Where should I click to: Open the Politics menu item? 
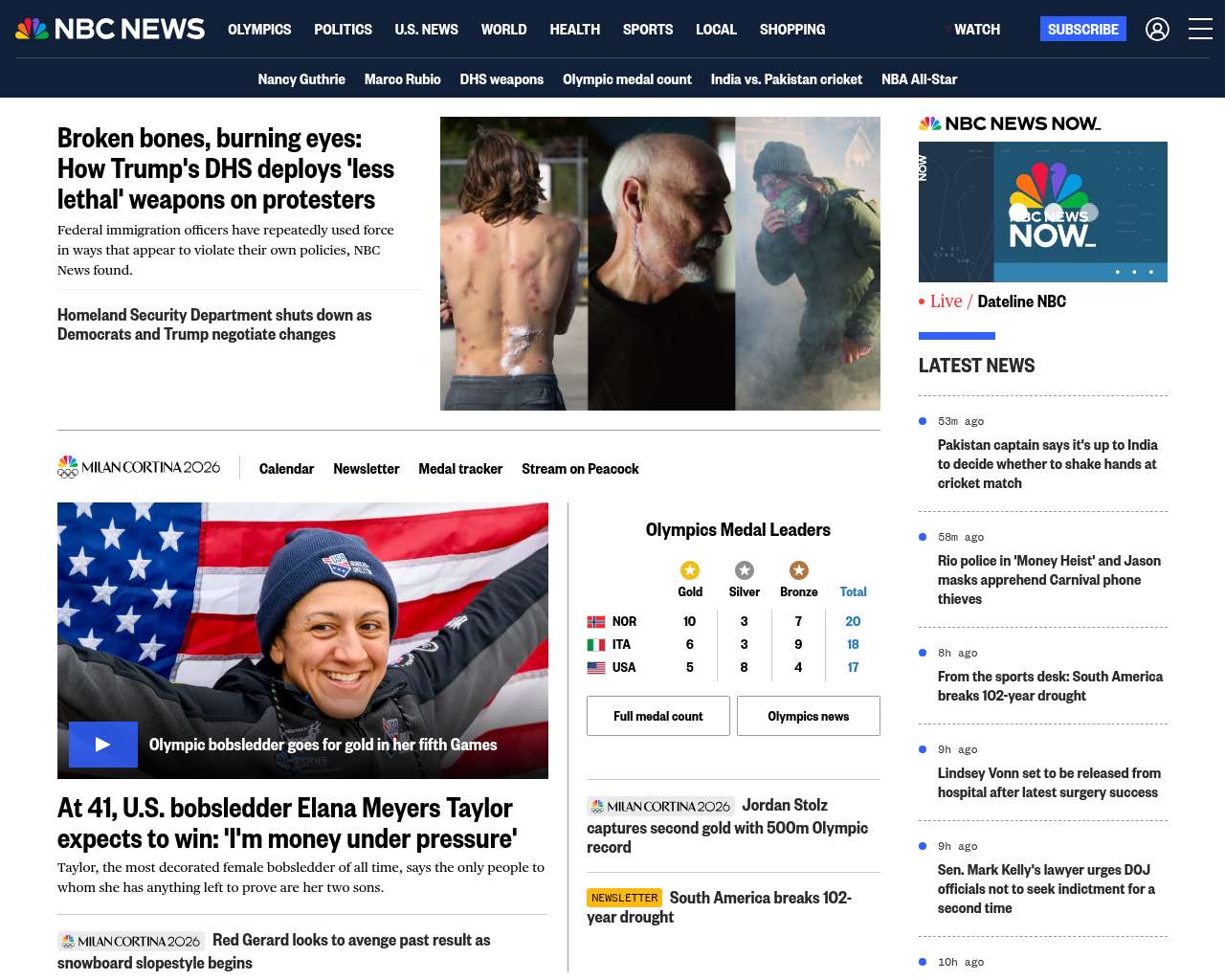(x=343, y=30)
